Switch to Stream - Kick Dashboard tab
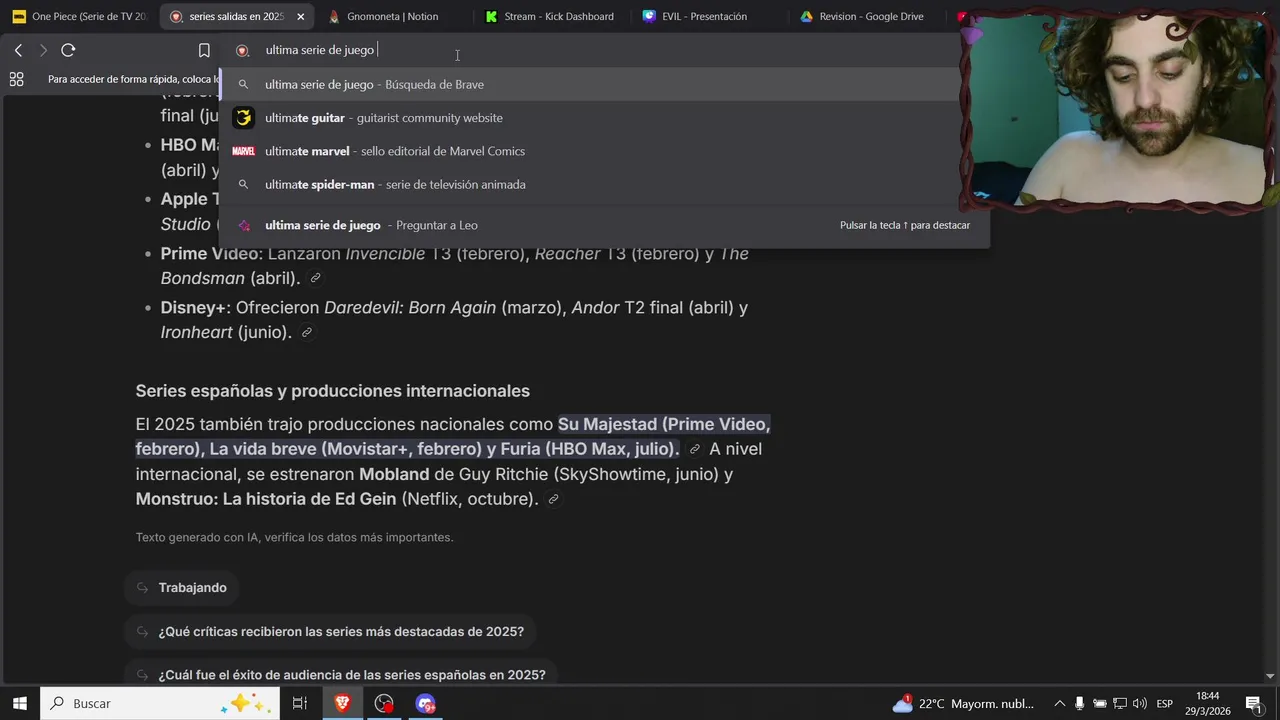Screen dimensions: 1280x720 (550, 16)
